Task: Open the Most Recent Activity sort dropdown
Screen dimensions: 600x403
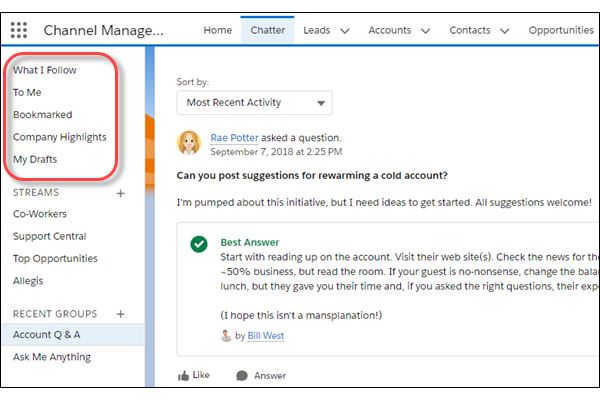Action: point(254,103)
